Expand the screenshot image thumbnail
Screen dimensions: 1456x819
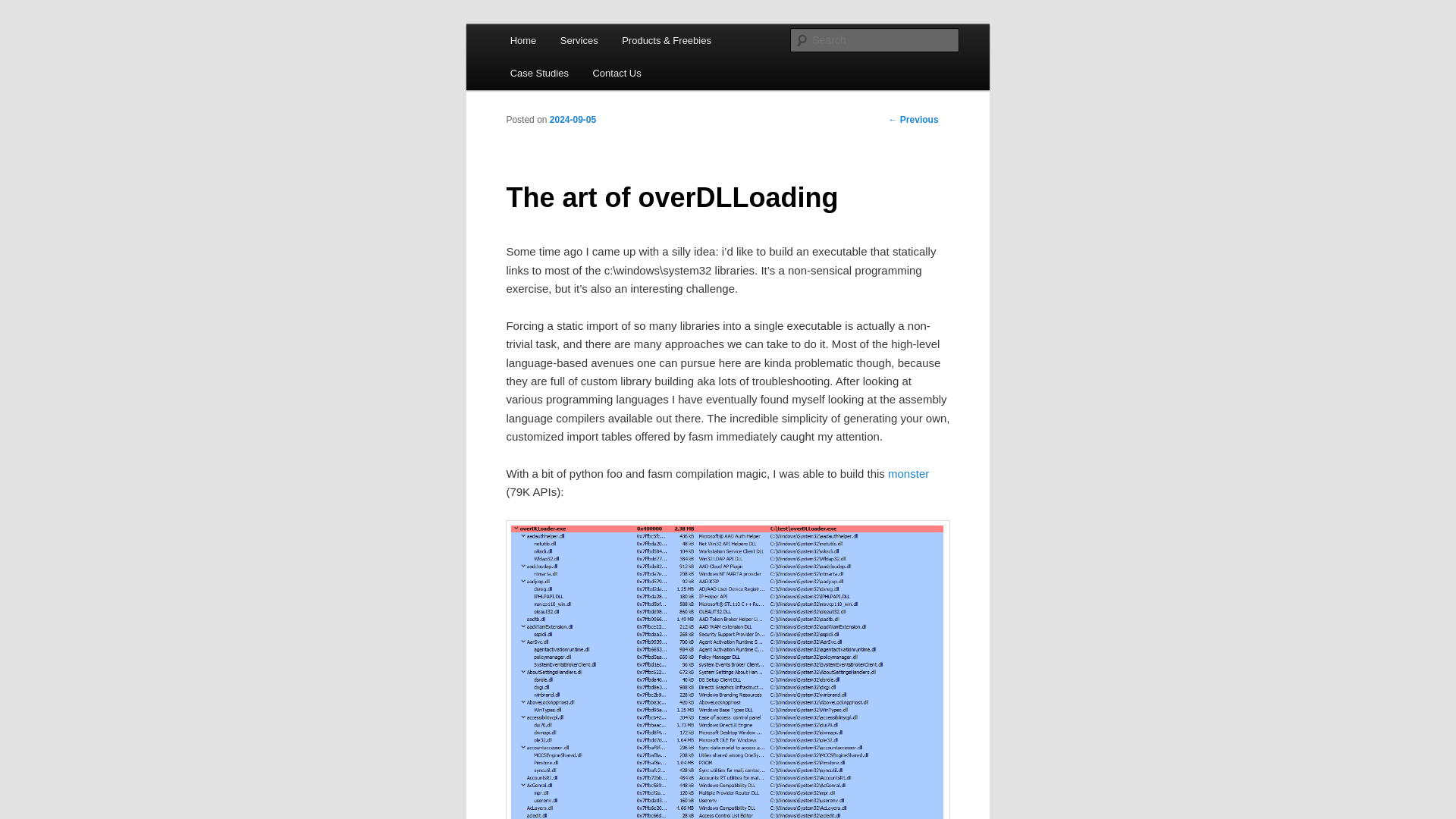[727, 670]
